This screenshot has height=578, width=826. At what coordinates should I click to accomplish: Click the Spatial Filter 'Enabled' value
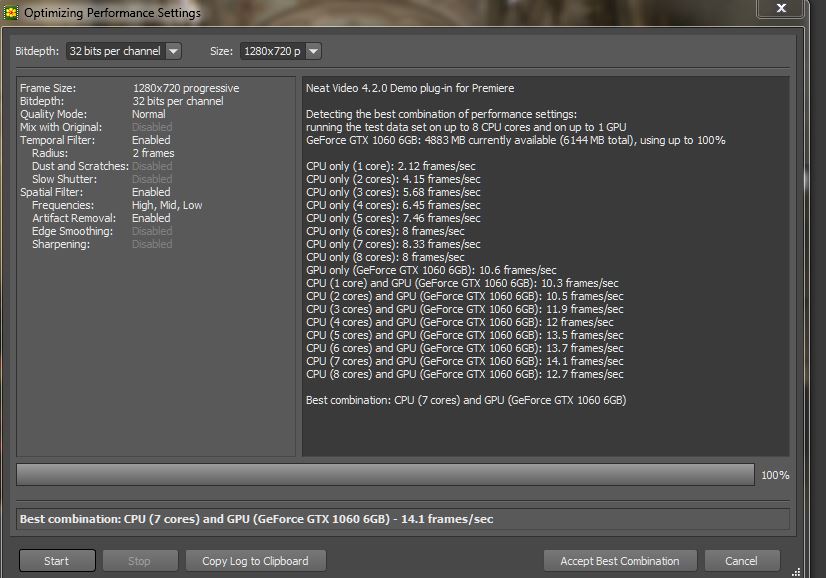pos(151,192)
